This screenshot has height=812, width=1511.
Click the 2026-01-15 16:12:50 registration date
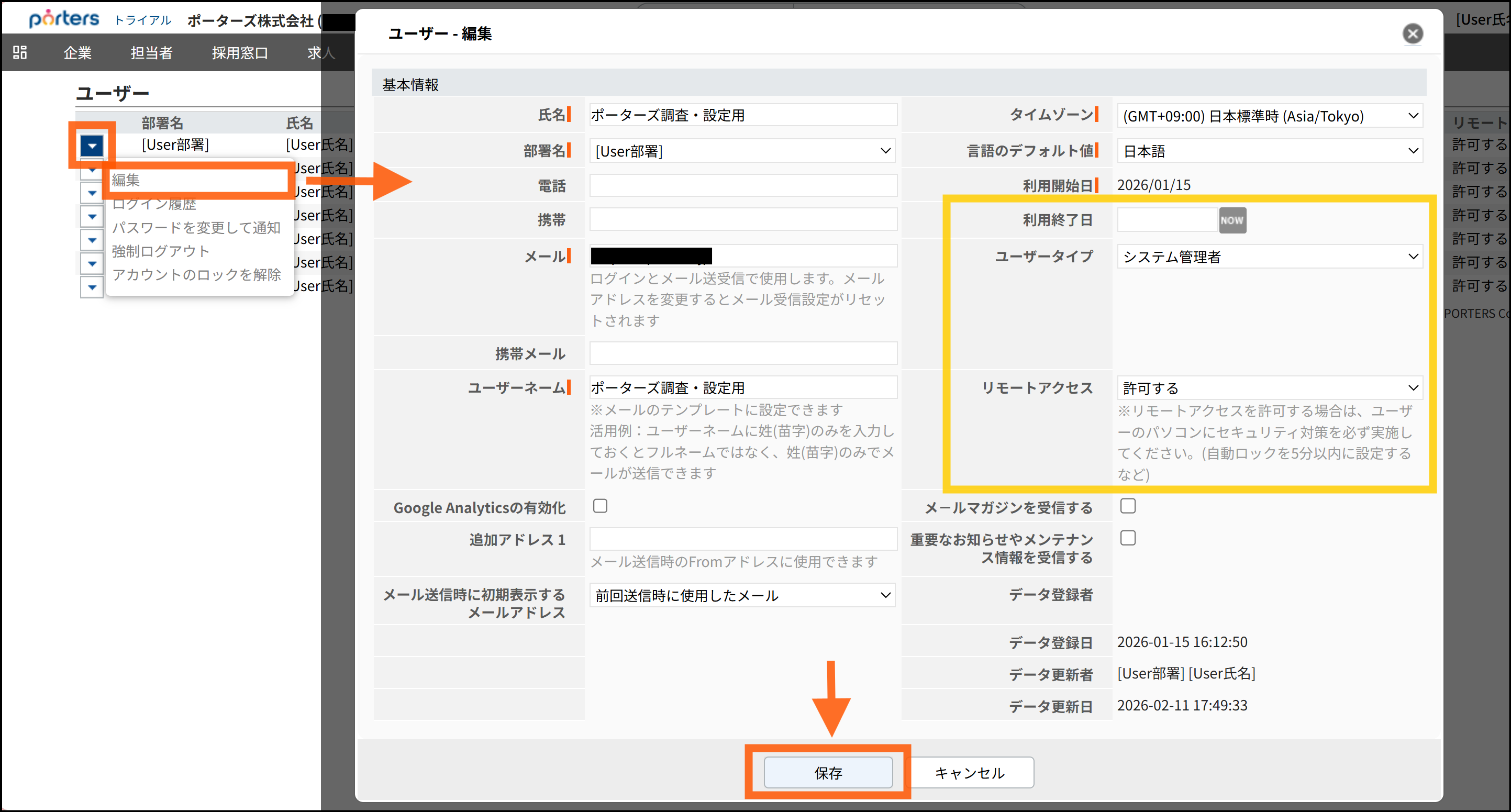pos(1182,641)
